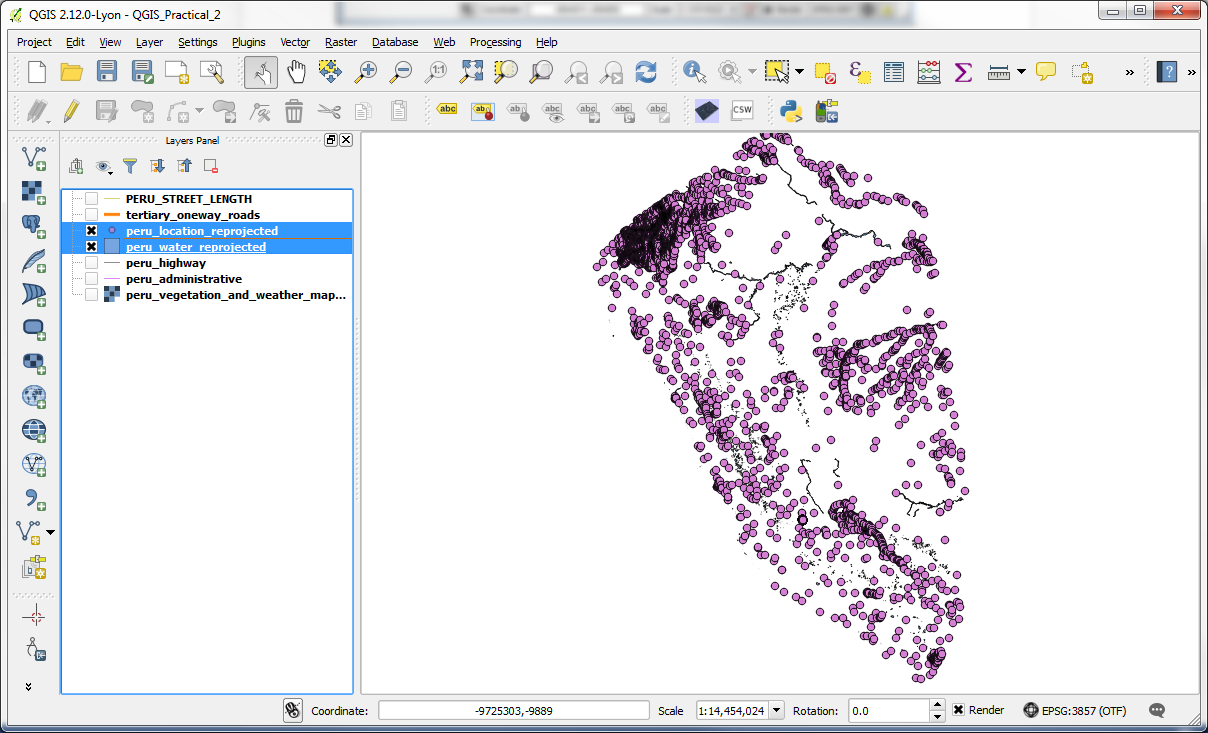Viewport: 1208px width, 733px height.
Task: Select the Pan Map hand tool
Action: pos(297,72)
